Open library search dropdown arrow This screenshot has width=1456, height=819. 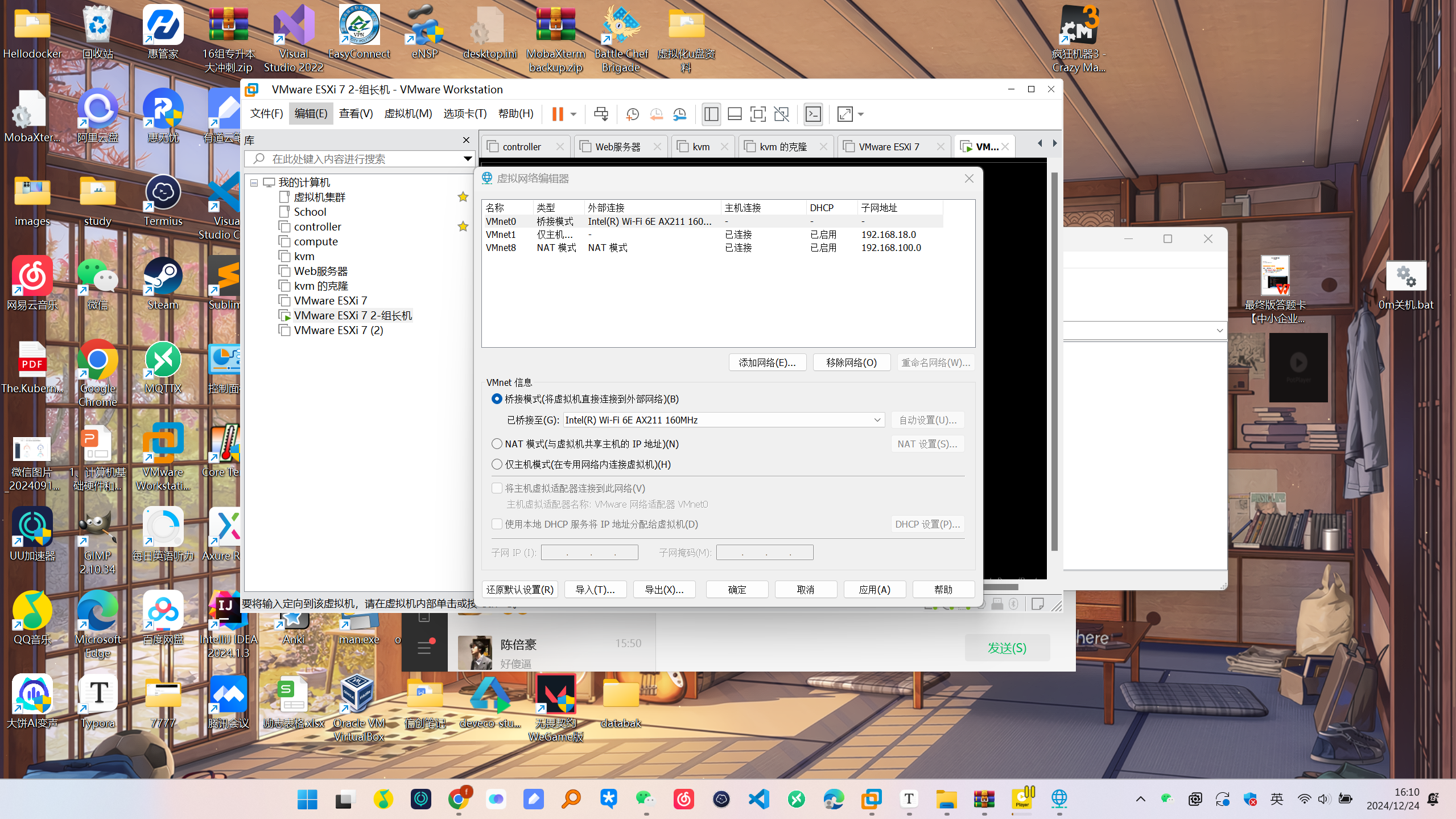pyautogui.click(x=467, y=159)
